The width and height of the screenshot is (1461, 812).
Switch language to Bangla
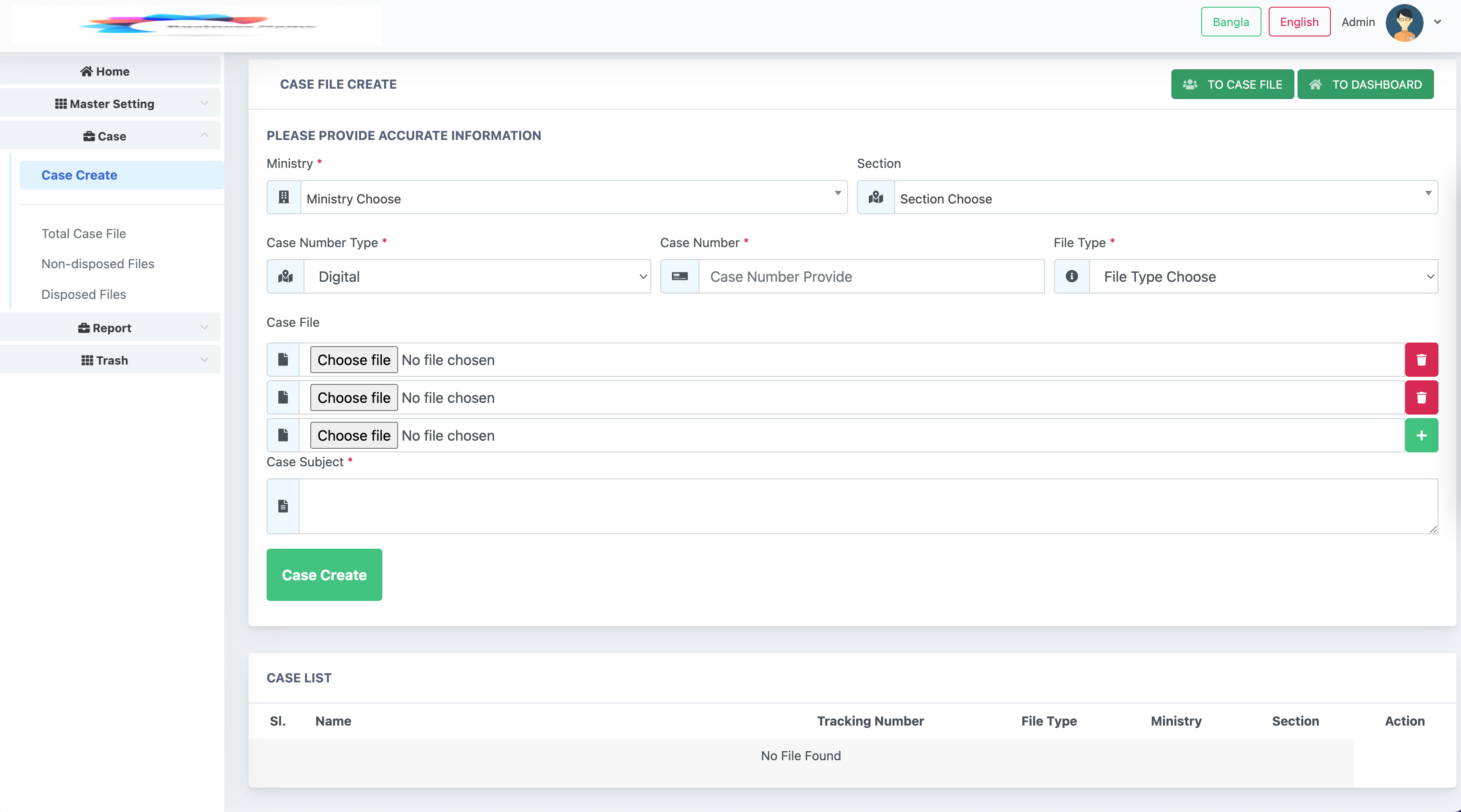1230,22
